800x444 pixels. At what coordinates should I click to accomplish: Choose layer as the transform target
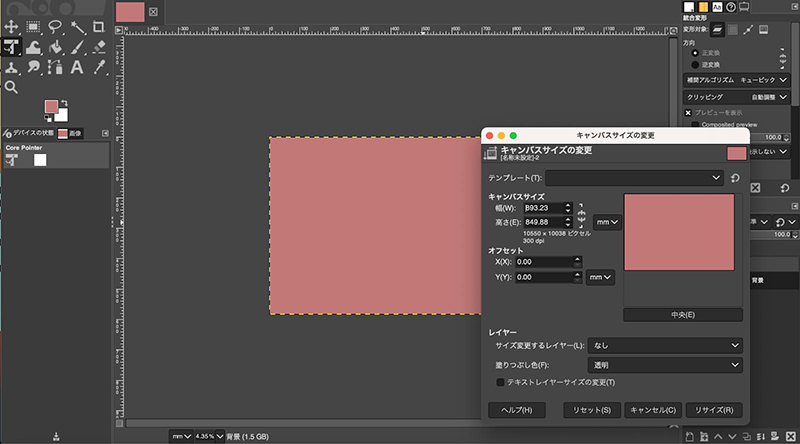(x=717, y=30)
